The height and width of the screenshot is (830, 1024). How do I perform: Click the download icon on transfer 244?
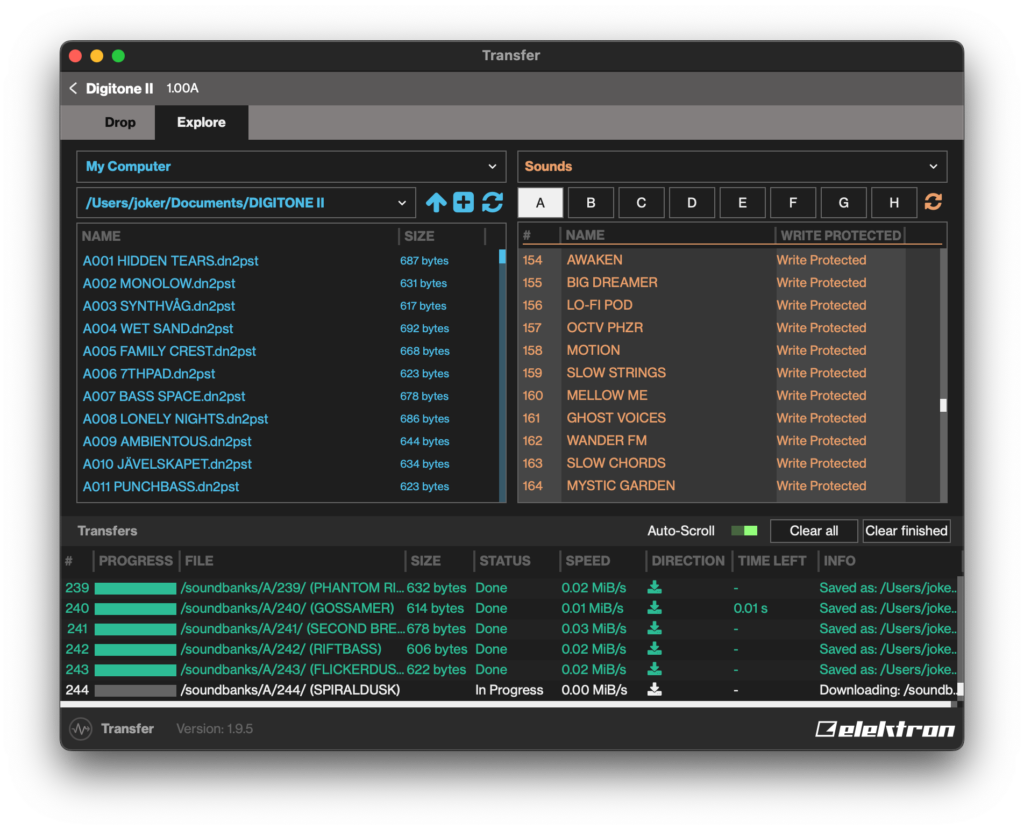(654, 690)
